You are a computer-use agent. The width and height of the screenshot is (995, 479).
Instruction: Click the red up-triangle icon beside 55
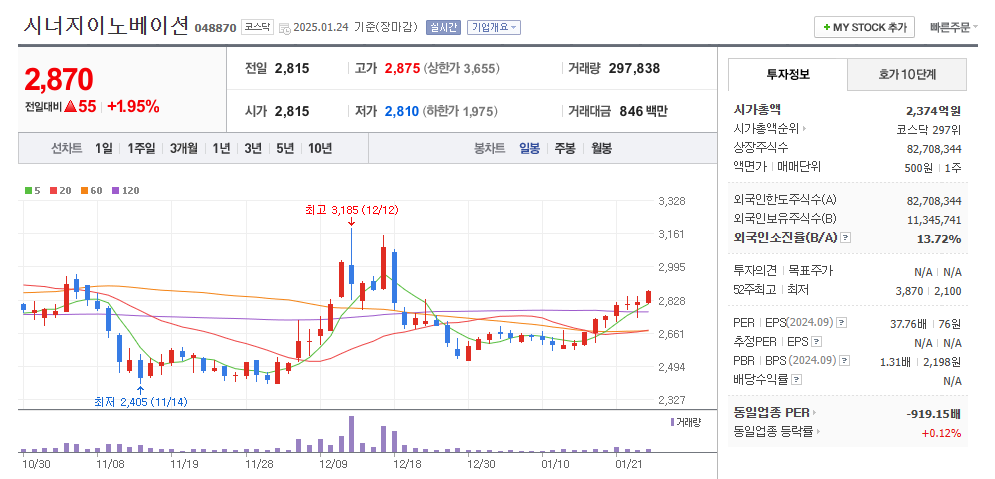[x=70, y=106]
